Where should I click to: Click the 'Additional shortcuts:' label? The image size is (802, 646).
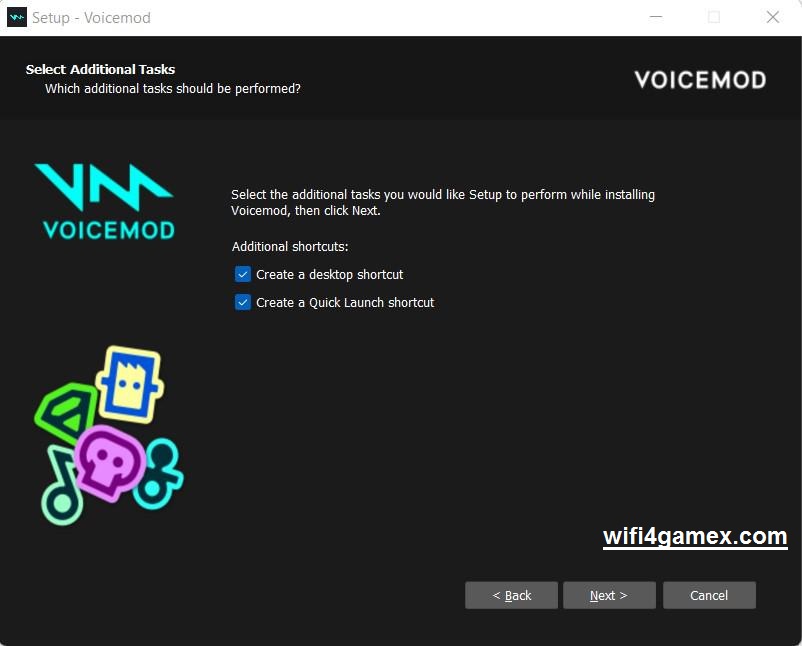pyautogui.click(x=290, y=247)
